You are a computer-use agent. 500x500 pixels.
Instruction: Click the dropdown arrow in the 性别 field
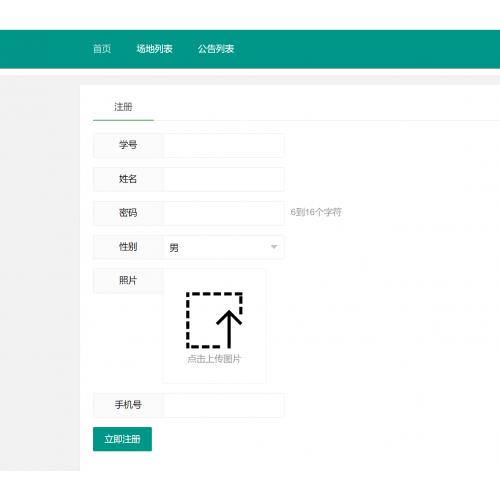coord(274,247)
